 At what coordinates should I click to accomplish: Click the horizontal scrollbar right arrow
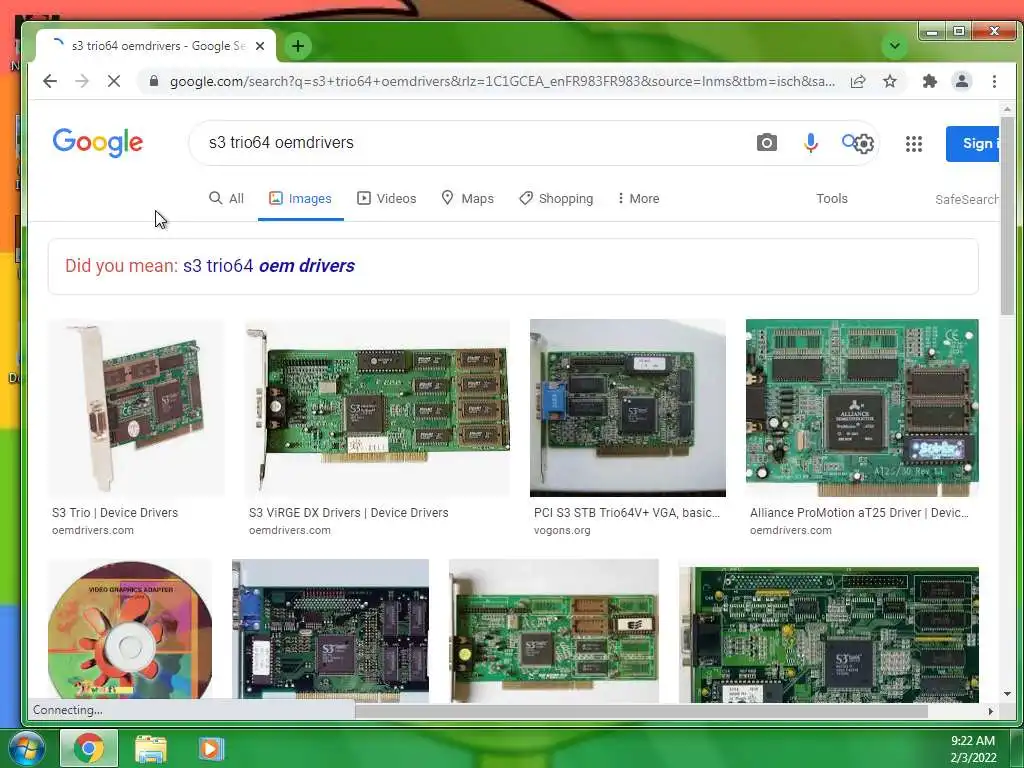pyautogui.click(x=991, y=711)
